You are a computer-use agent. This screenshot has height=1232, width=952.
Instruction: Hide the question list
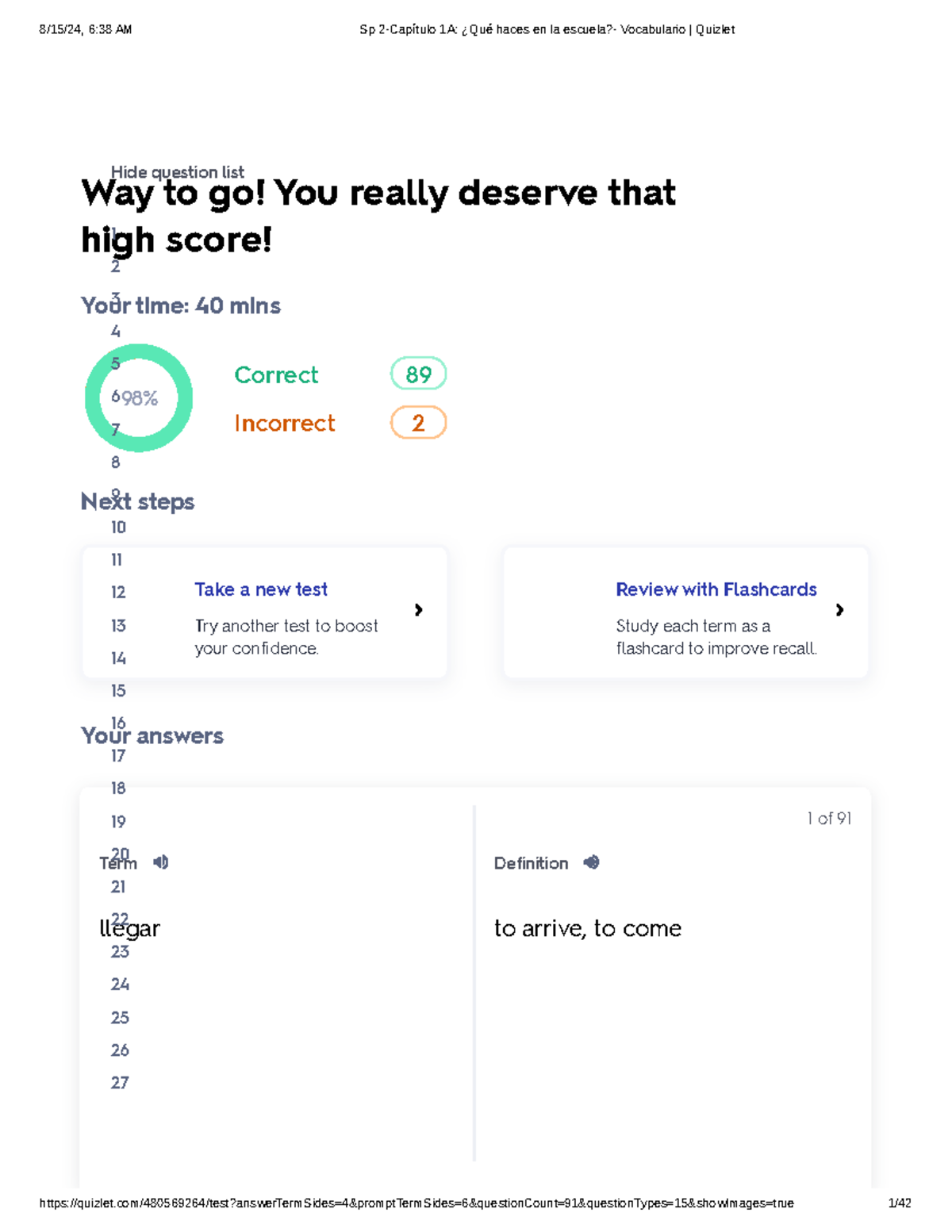[177, 172]
